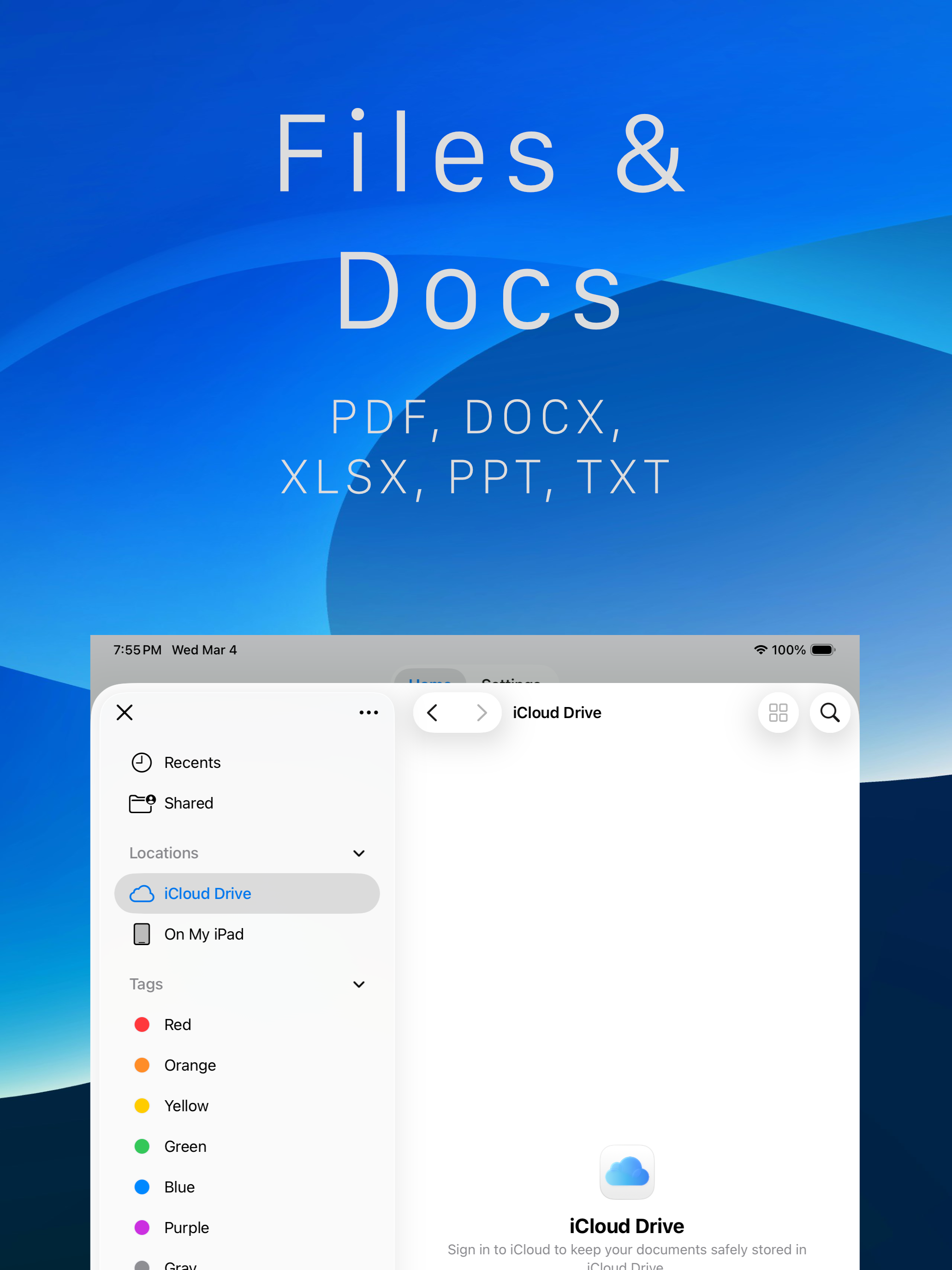The width and height of the screenshot is (952, 1270).
Task: Click the Wed Mar 4 date text
Action: pyautogui.click(x=204, y=650)
